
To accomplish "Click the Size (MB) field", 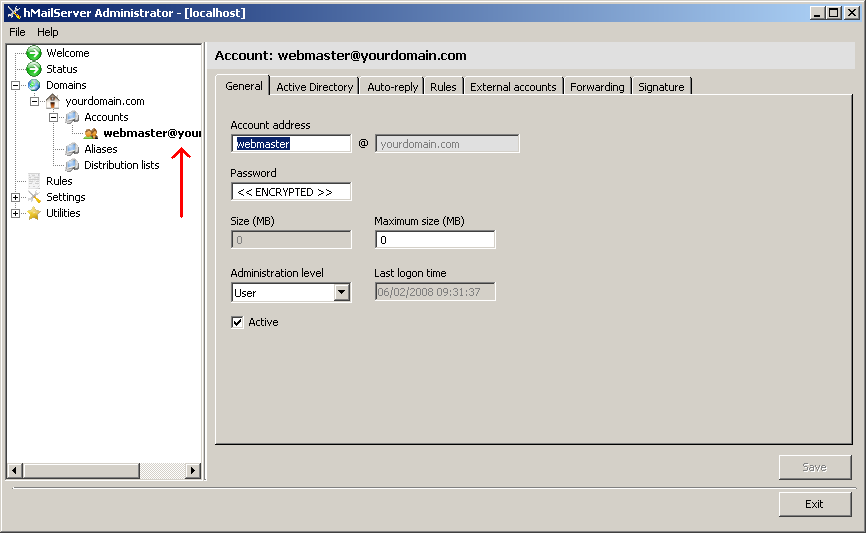I will [291, 240].
